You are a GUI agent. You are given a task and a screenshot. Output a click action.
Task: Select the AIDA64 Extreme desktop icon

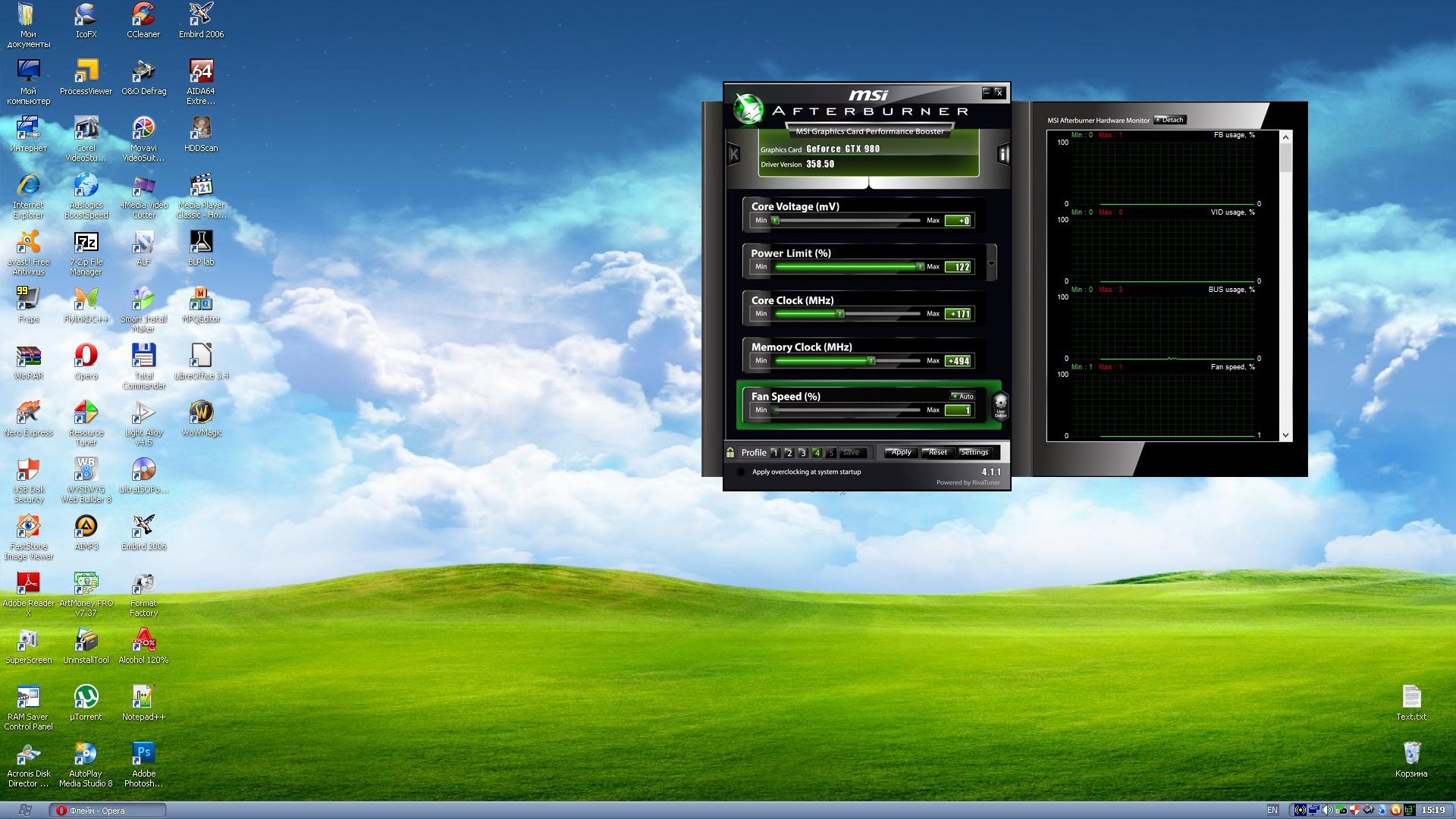pos(201,82)
